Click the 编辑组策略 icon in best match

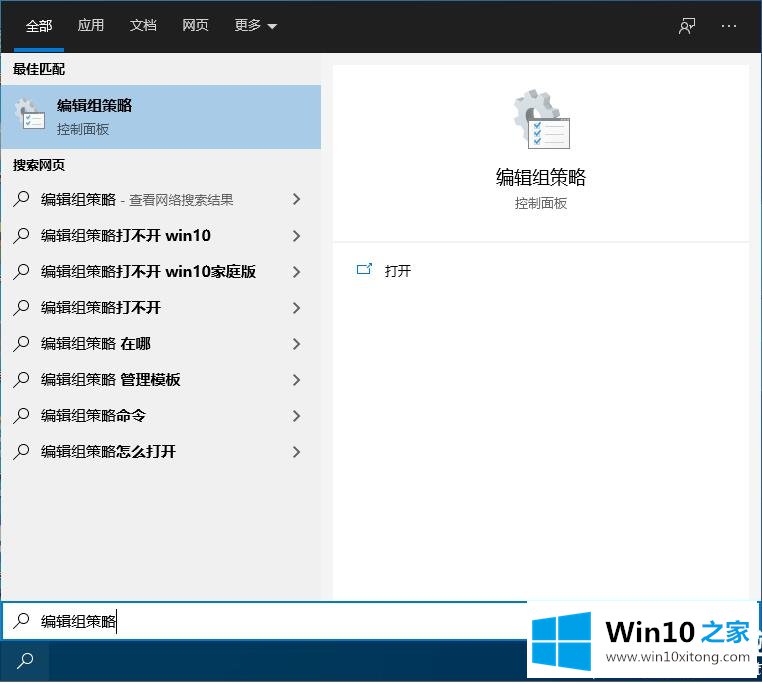(30, 116)
